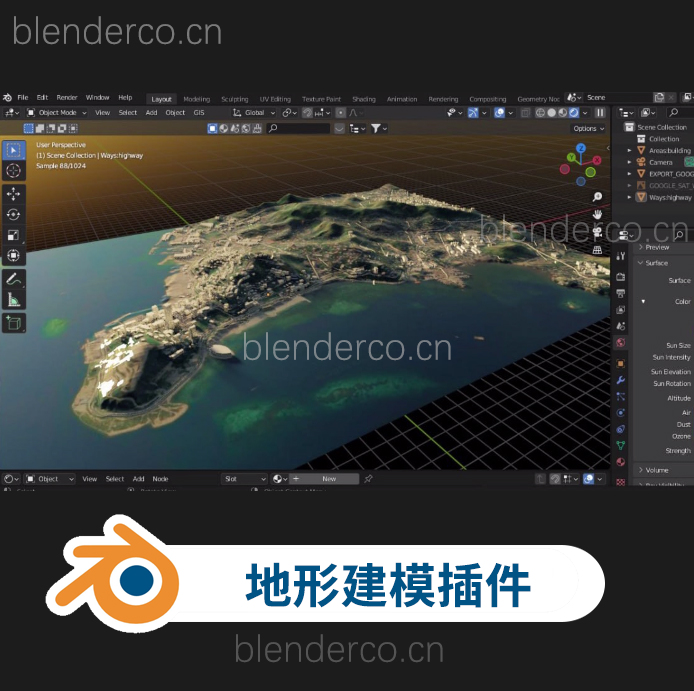Open Physics properties tab icon
Viewport: 694px width, 691px height.
pyautogui.click(x=621, y=413)
